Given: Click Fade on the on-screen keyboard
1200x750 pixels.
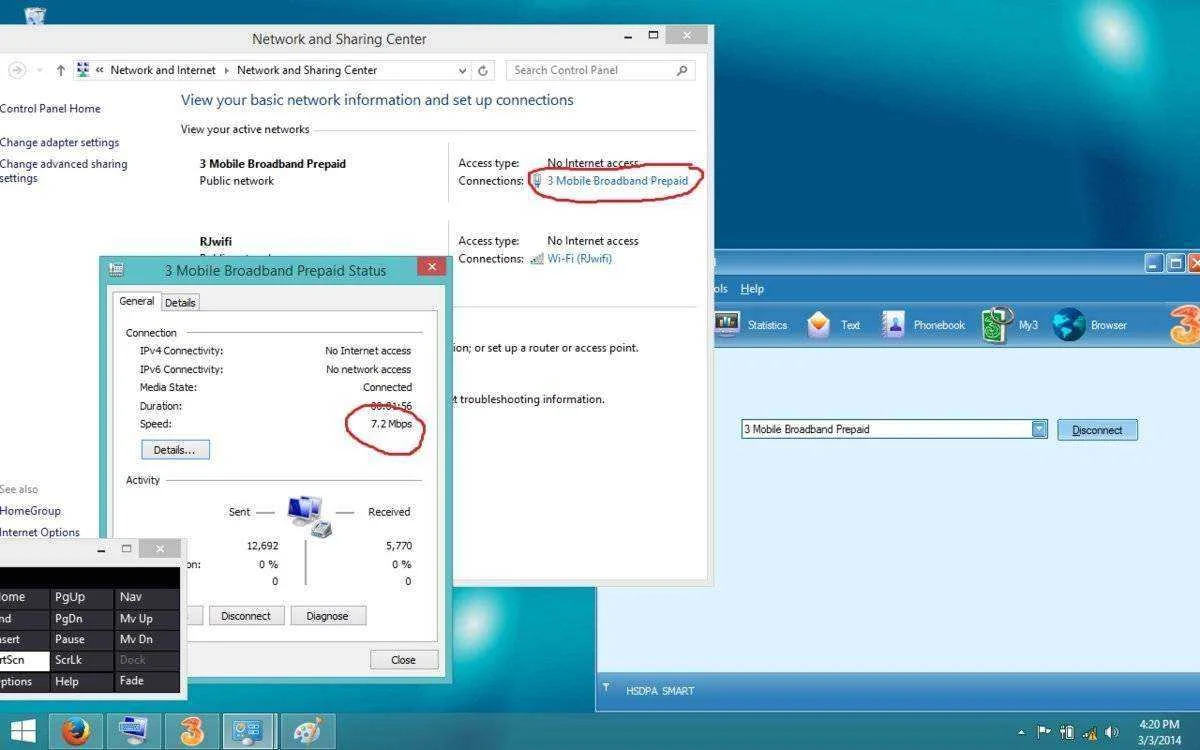Looking at the screenshot, I should click(x=147, y=681).
